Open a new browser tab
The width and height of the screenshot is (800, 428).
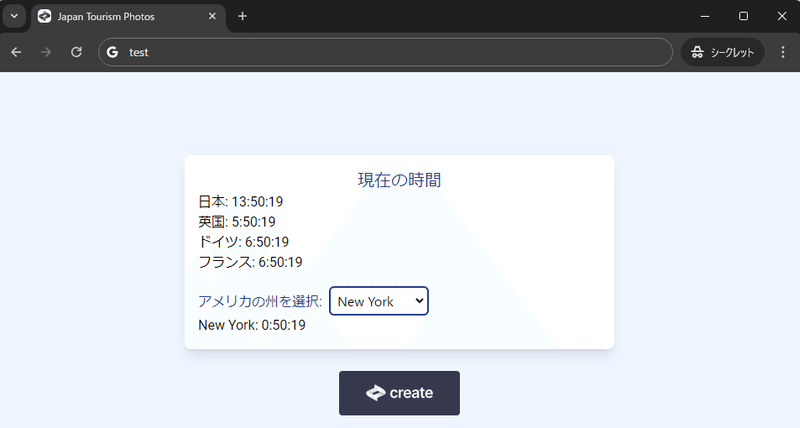tap(242, 16)
